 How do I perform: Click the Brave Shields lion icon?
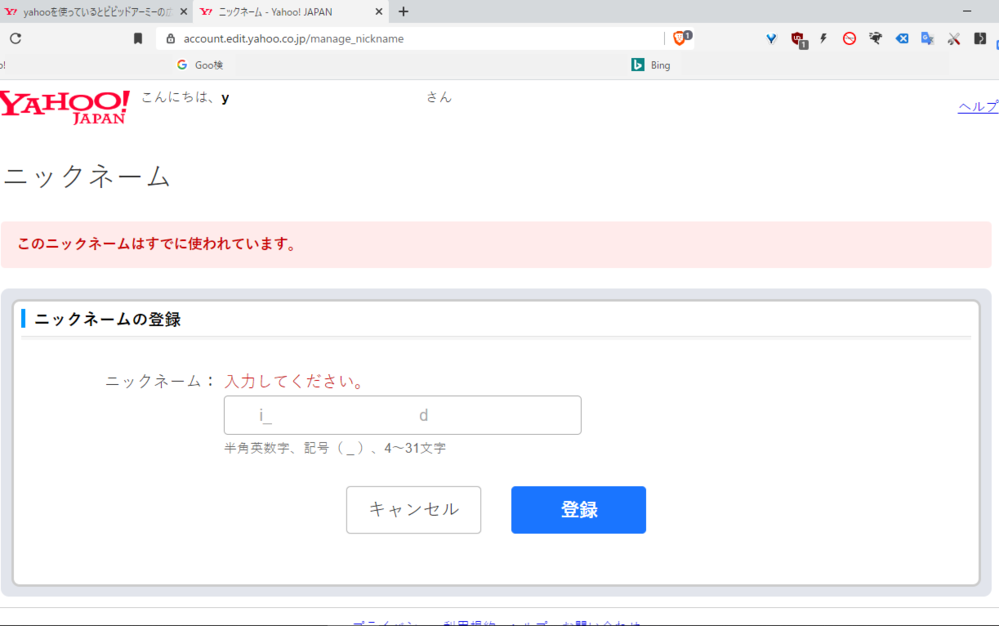point(680,38)
